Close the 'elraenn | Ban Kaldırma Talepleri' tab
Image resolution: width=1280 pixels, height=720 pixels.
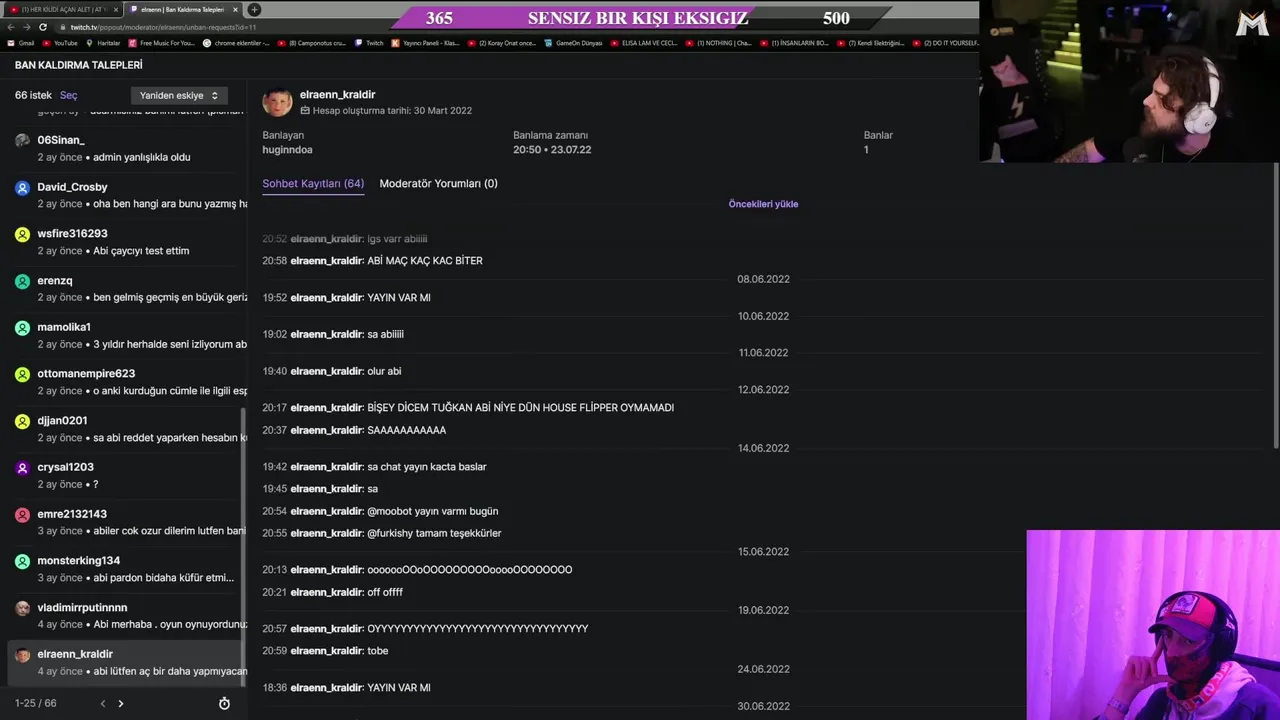click(235, 9)
